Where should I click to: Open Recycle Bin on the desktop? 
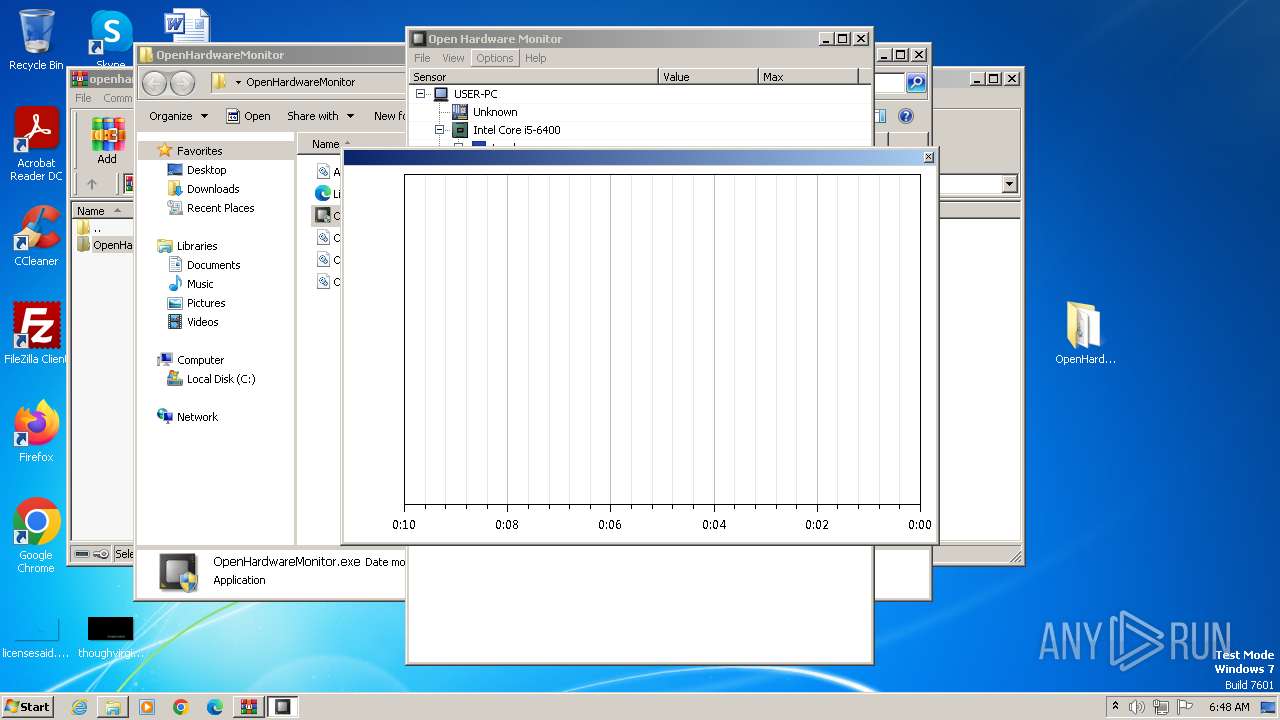click(36, 40)
